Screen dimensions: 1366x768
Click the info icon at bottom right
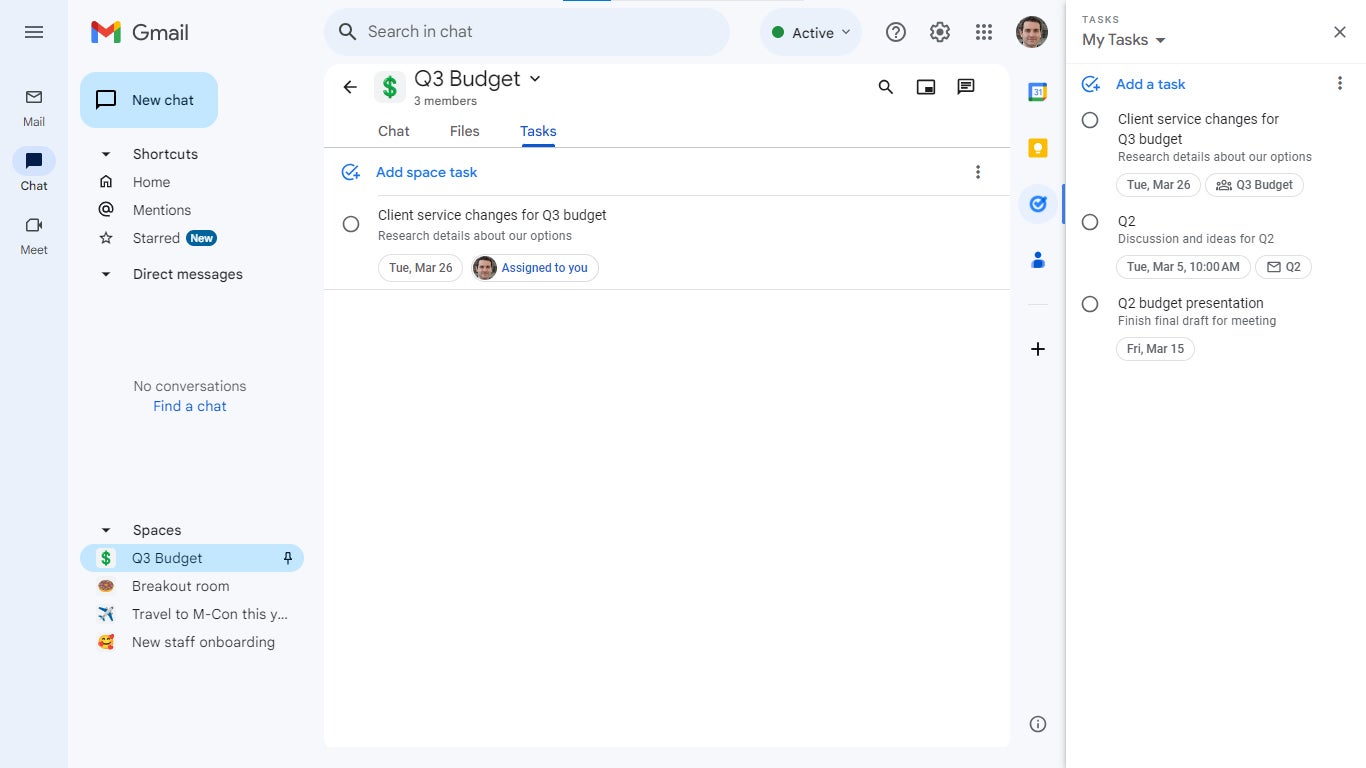[x=1038, y=724]
